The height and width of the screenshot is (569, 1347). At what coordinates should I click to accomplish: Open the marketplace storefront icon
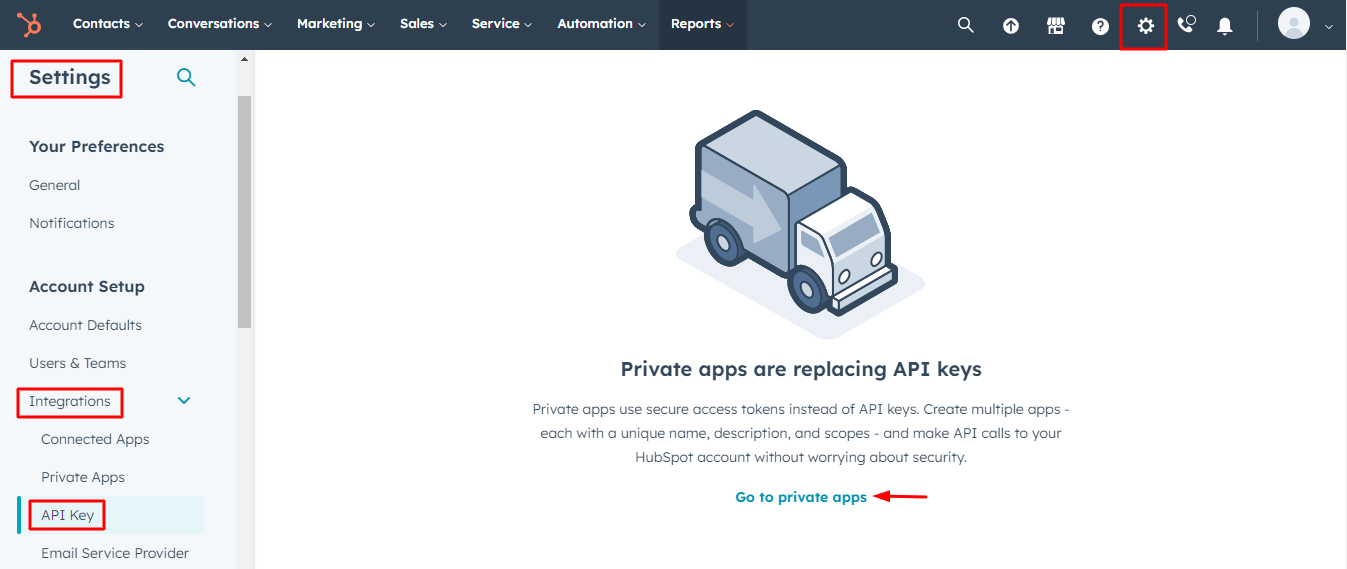tap(1056, 26)
